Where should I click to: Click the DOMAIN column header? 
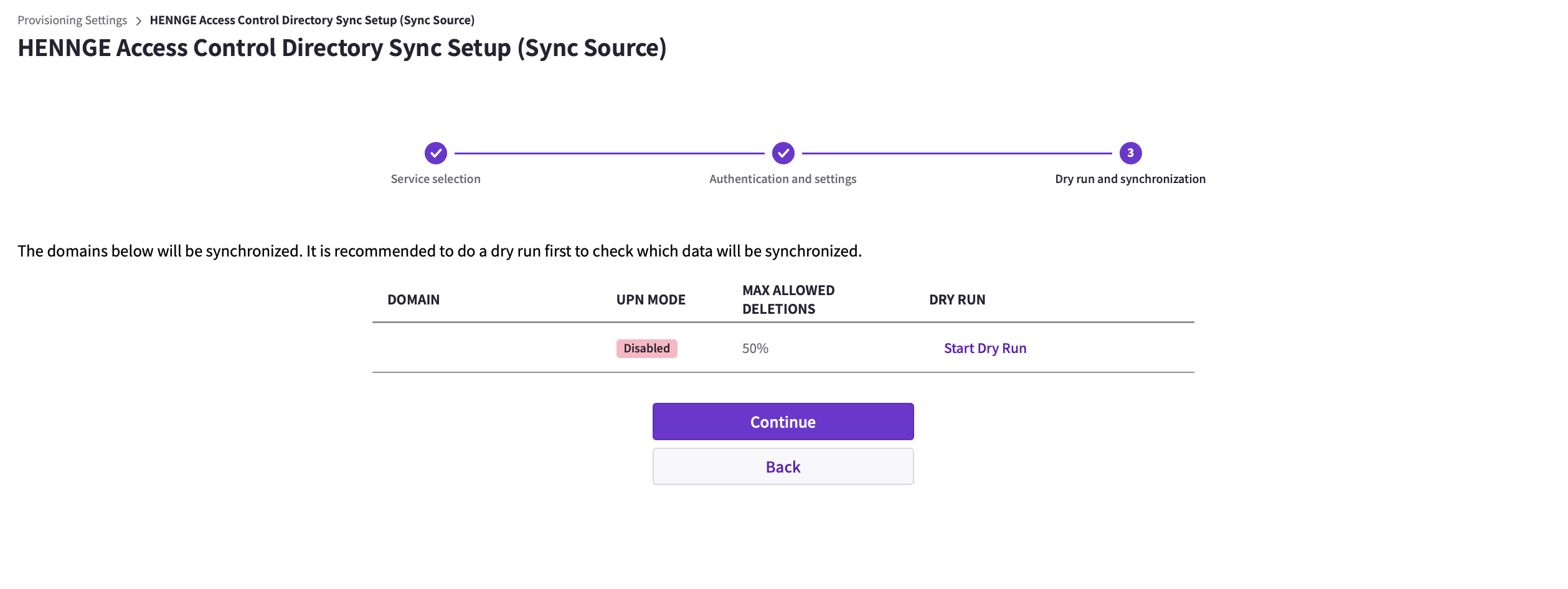pos(413,300)
